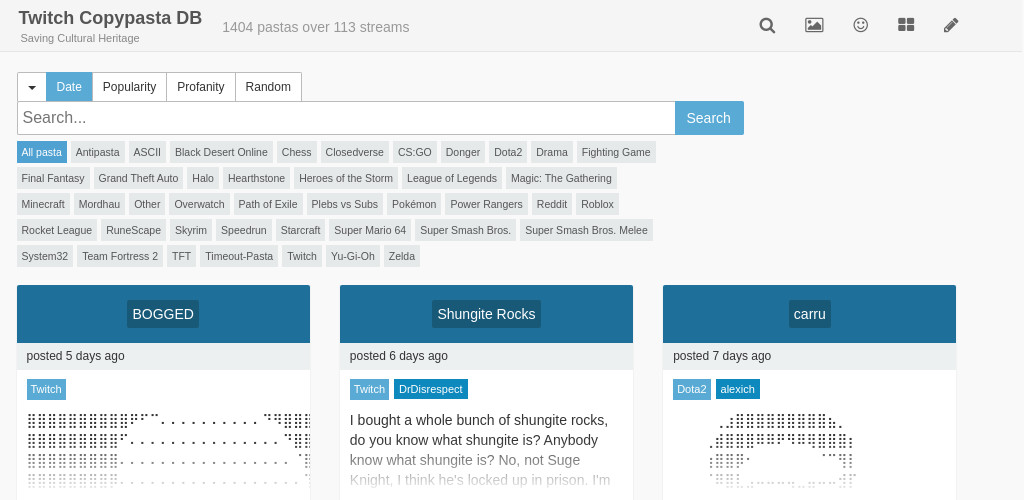Show pastas tagged Skyrim

point(191,230)
